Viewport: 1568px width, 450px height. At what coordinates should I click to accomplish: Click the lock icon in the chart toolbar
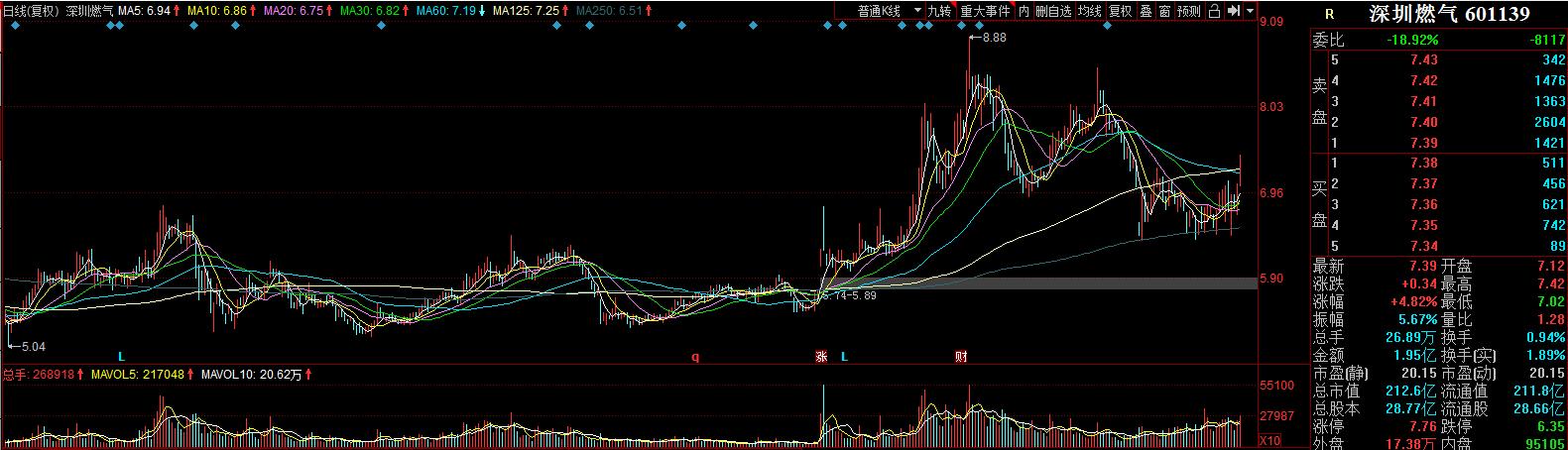[x=1215, y=11]
